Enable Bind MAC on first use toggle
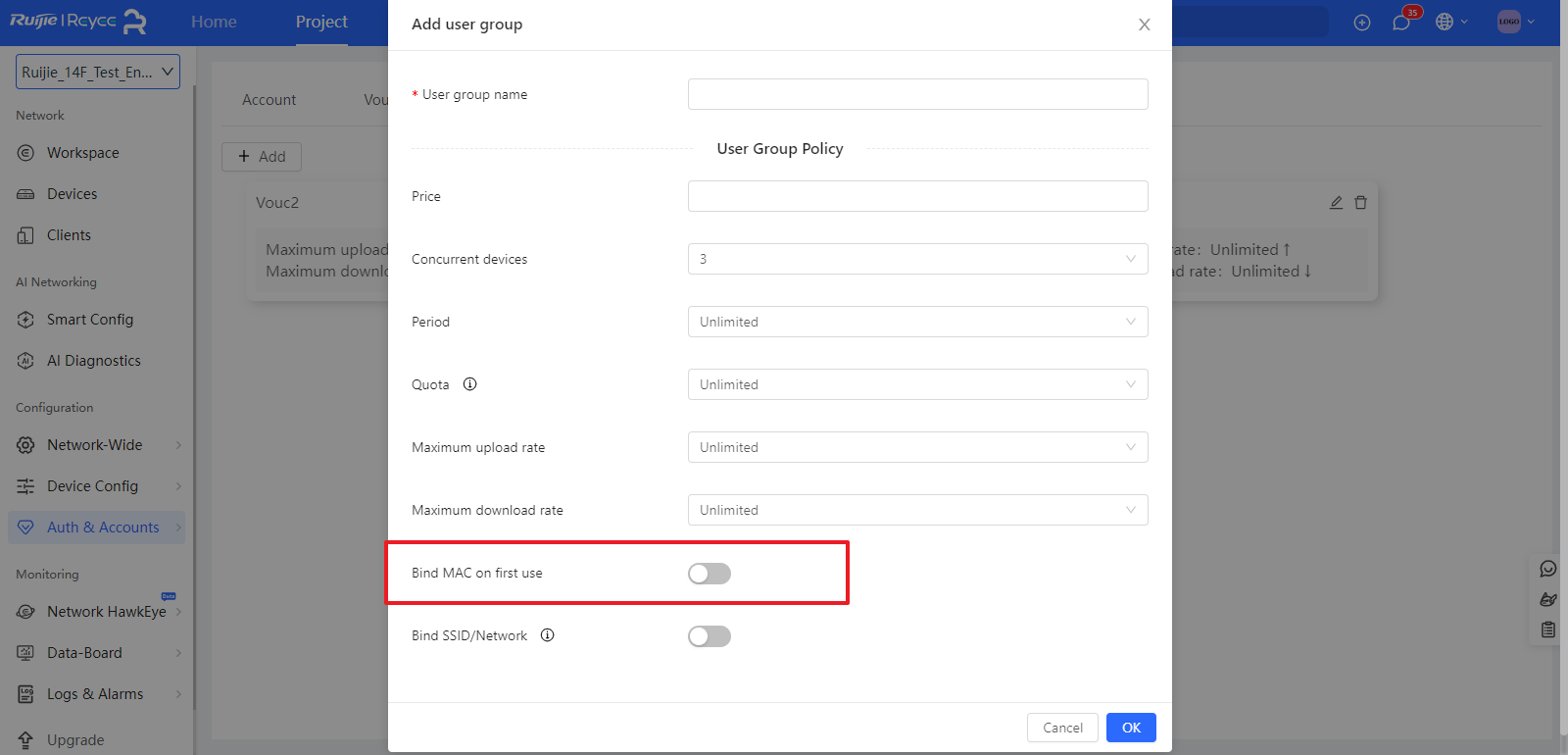This screenshot has width=1568, height=755. 710,574
